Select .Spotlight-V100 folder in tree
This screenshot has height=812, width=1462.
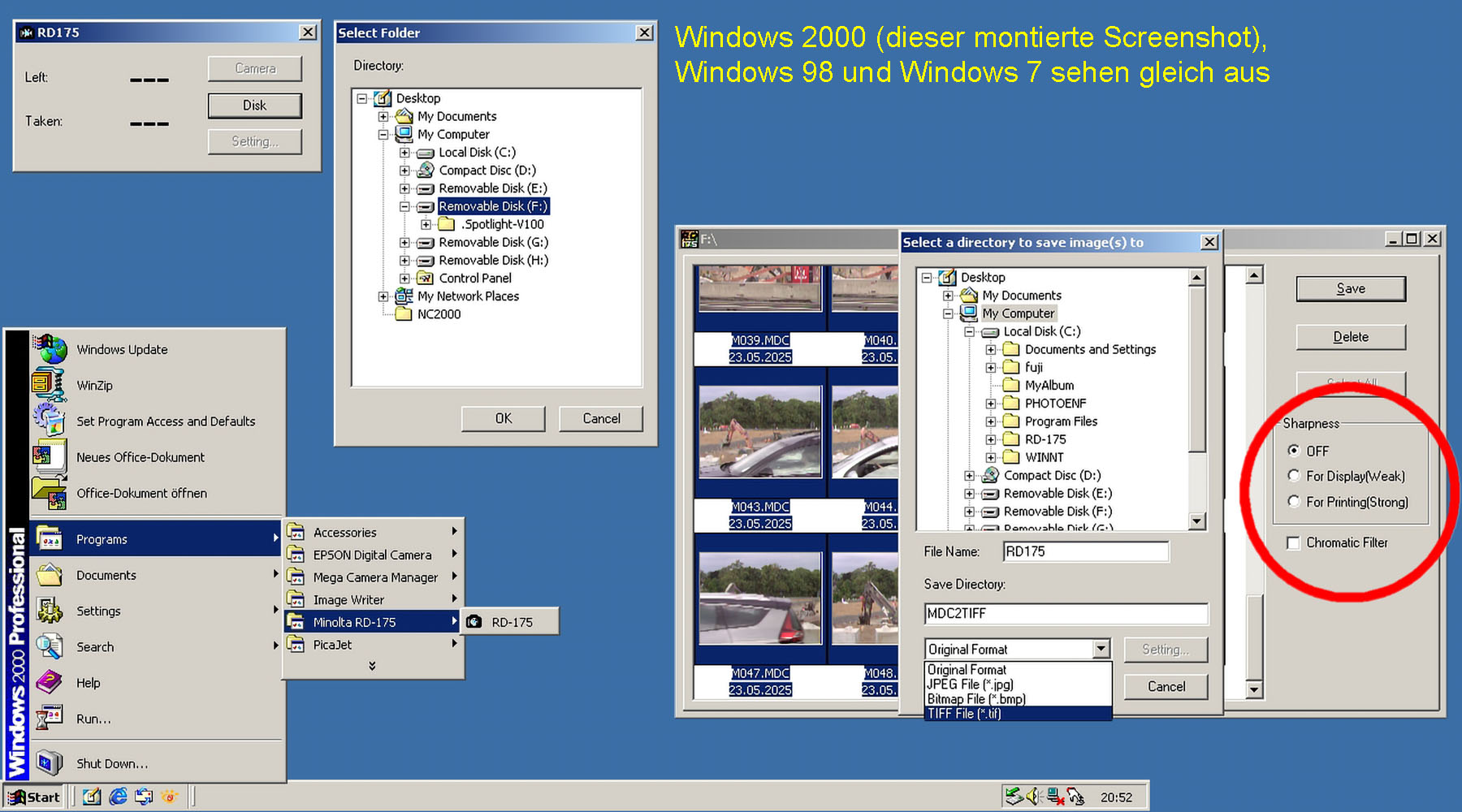[503, 224]
